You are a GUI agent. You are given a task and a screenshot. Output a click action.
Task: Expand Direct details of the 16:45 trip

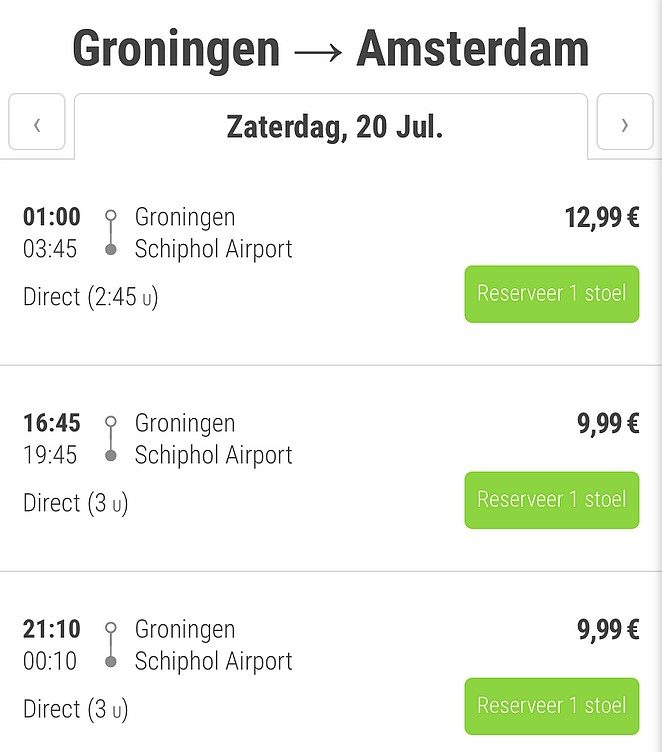pos(76,503)
